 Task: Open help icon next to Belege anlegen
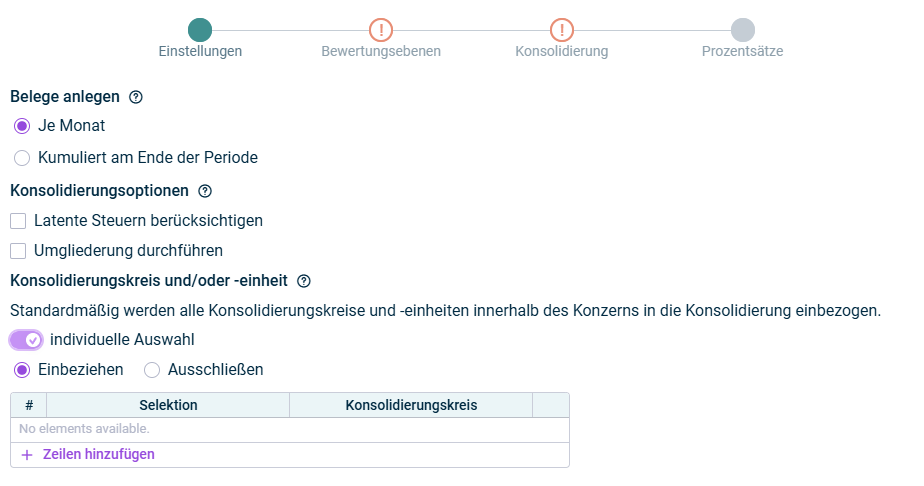(137, 97)
